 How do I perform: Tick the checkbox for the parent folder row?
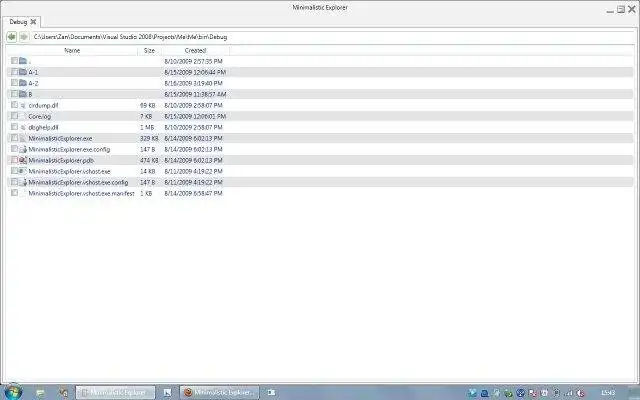(14, 61)
